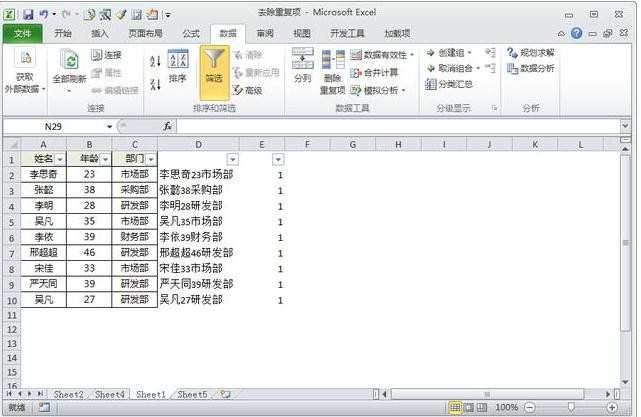Image resolution: width=641 pixels, height=417 pixels.
Task: Click Consolidate (合并计算) icon
Action: pos(356,73)
